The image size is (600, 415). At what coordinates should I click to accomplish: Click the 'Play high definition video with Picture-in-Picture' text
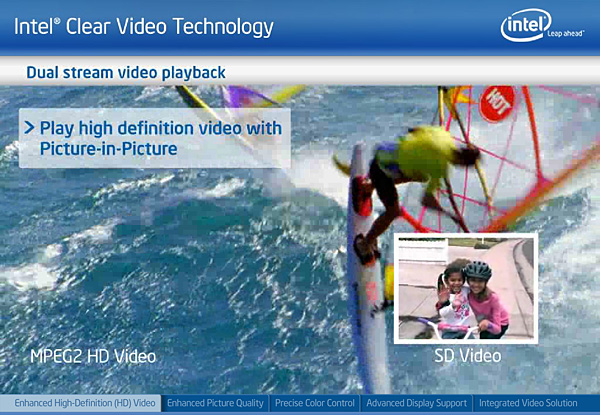coord(161,138)
